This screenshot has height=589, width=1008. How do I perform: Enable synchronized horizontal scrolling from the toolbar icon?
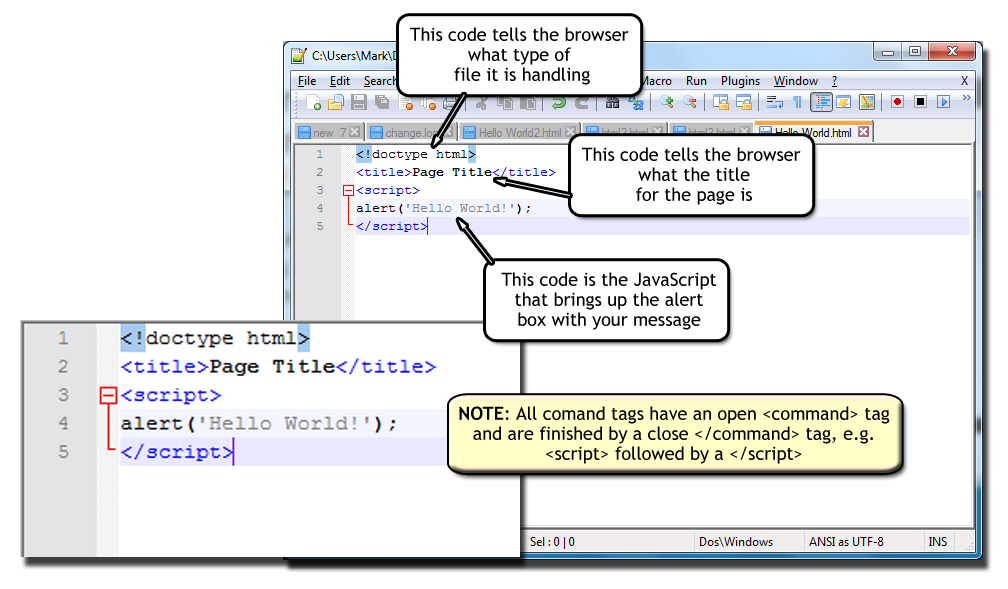pos(744,102)
